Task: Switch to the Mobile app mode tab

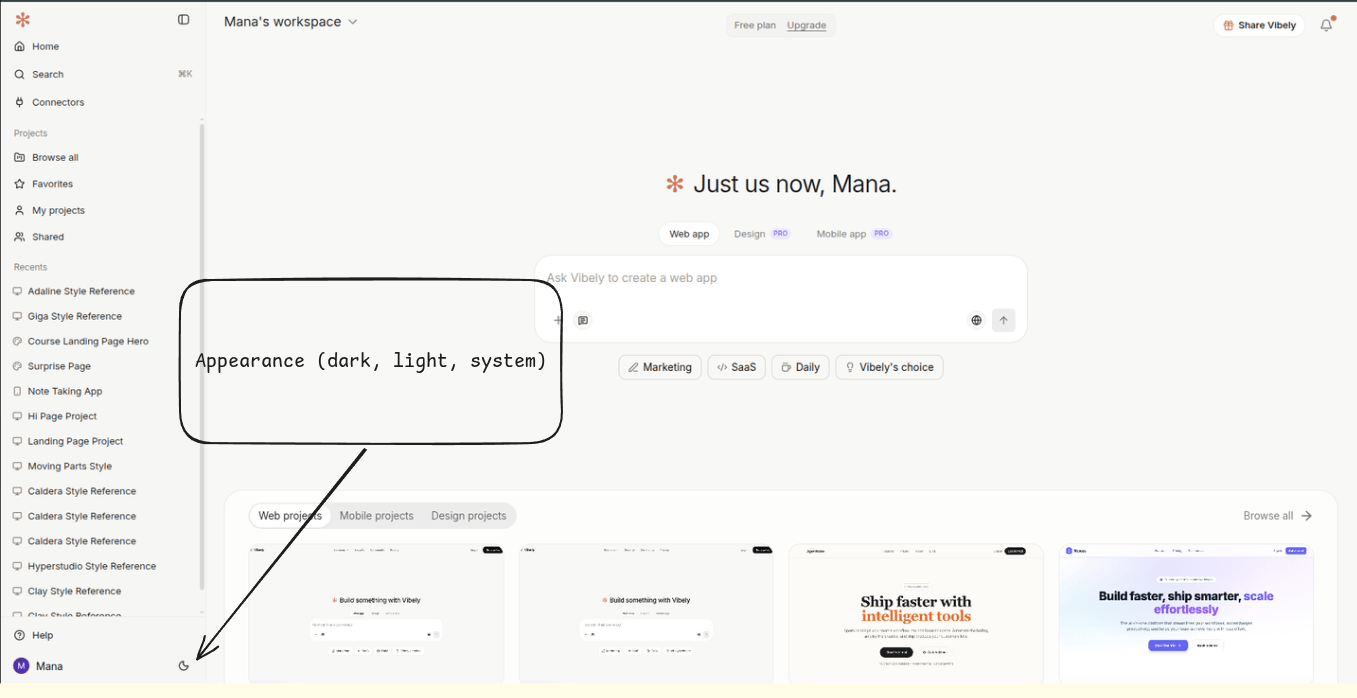Action: (853, 234)
